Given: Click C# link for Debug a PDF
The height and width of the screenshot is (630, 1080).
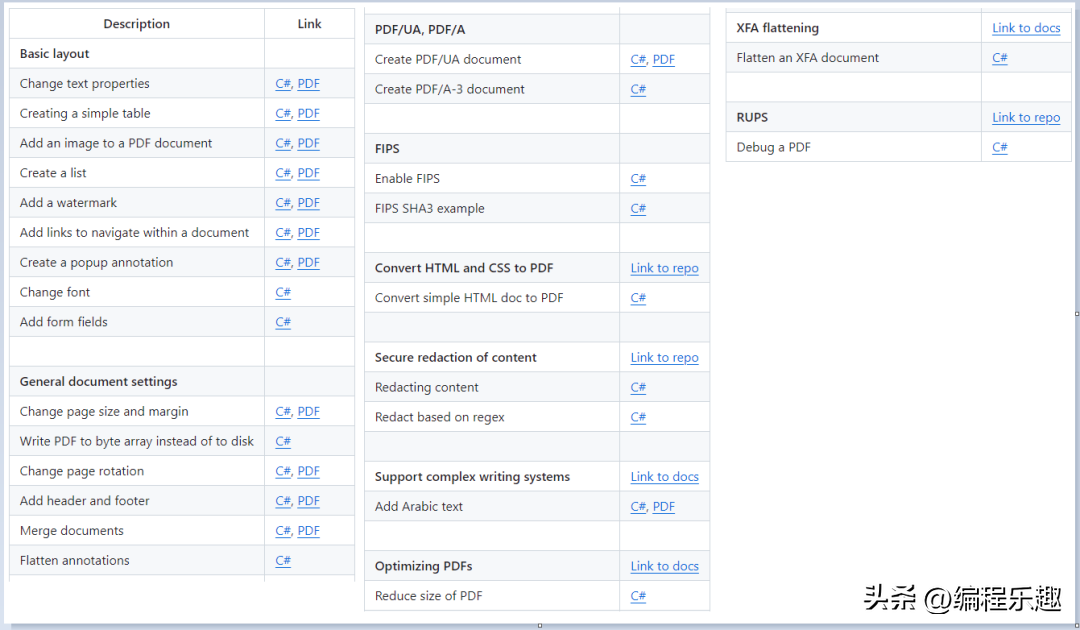Looking at the screenshot, I should (x=1000, y=148).
